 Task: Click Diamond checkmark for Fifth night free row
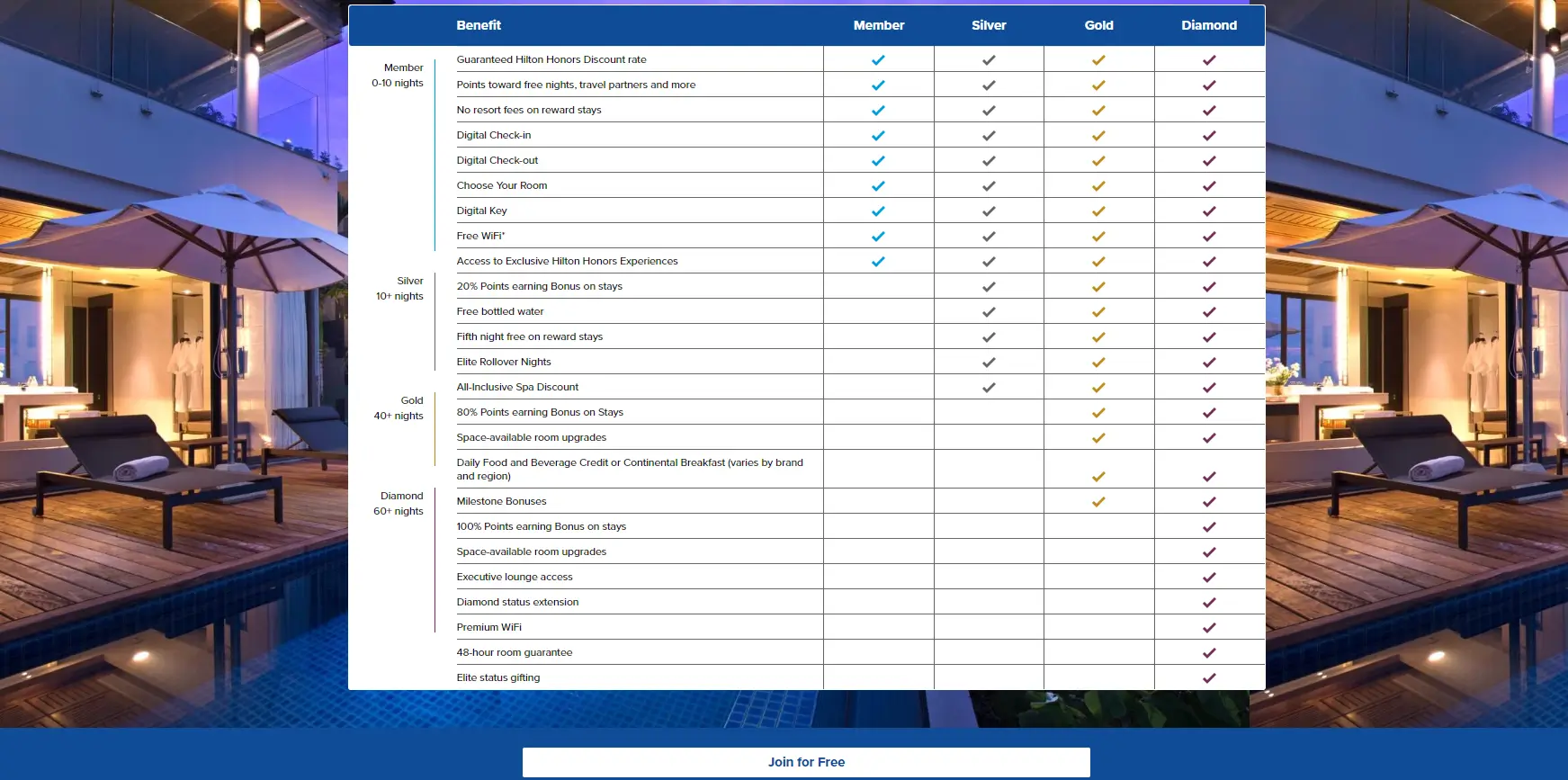[x=1209, y=337]
